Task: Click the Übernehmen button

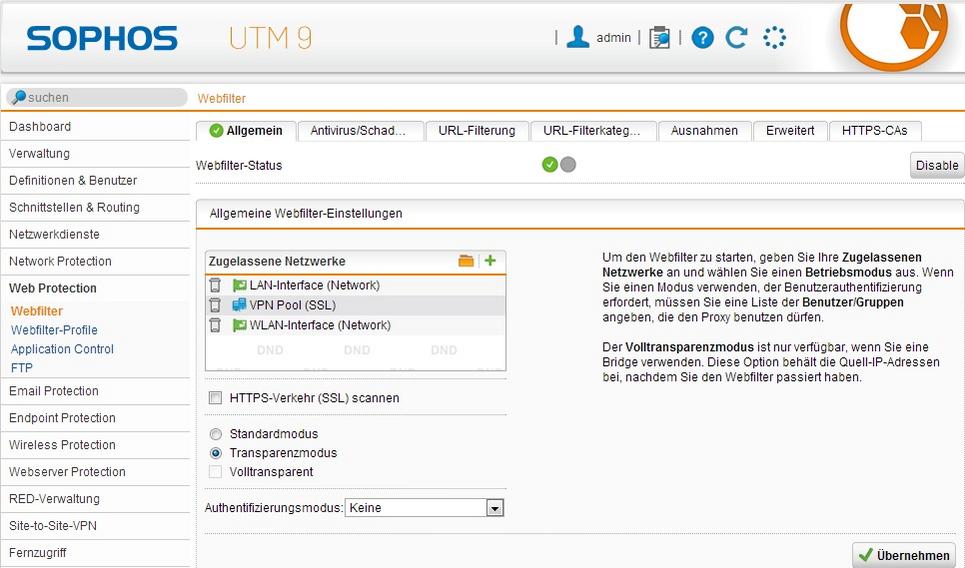Action: 904,555
